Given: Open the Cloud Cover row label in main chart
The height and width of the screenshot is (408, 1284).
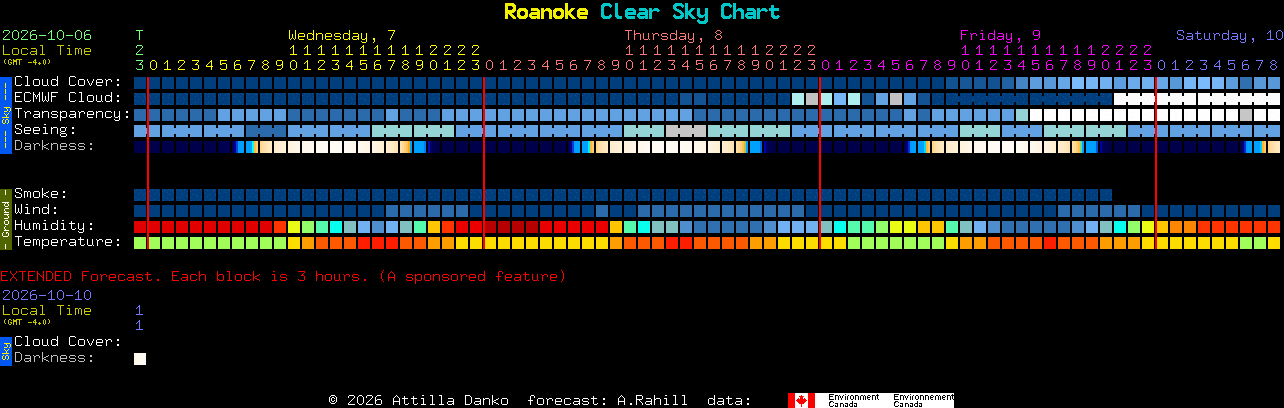Looking at the screenshot, I should pyautogui.click(x=67, y=82).
